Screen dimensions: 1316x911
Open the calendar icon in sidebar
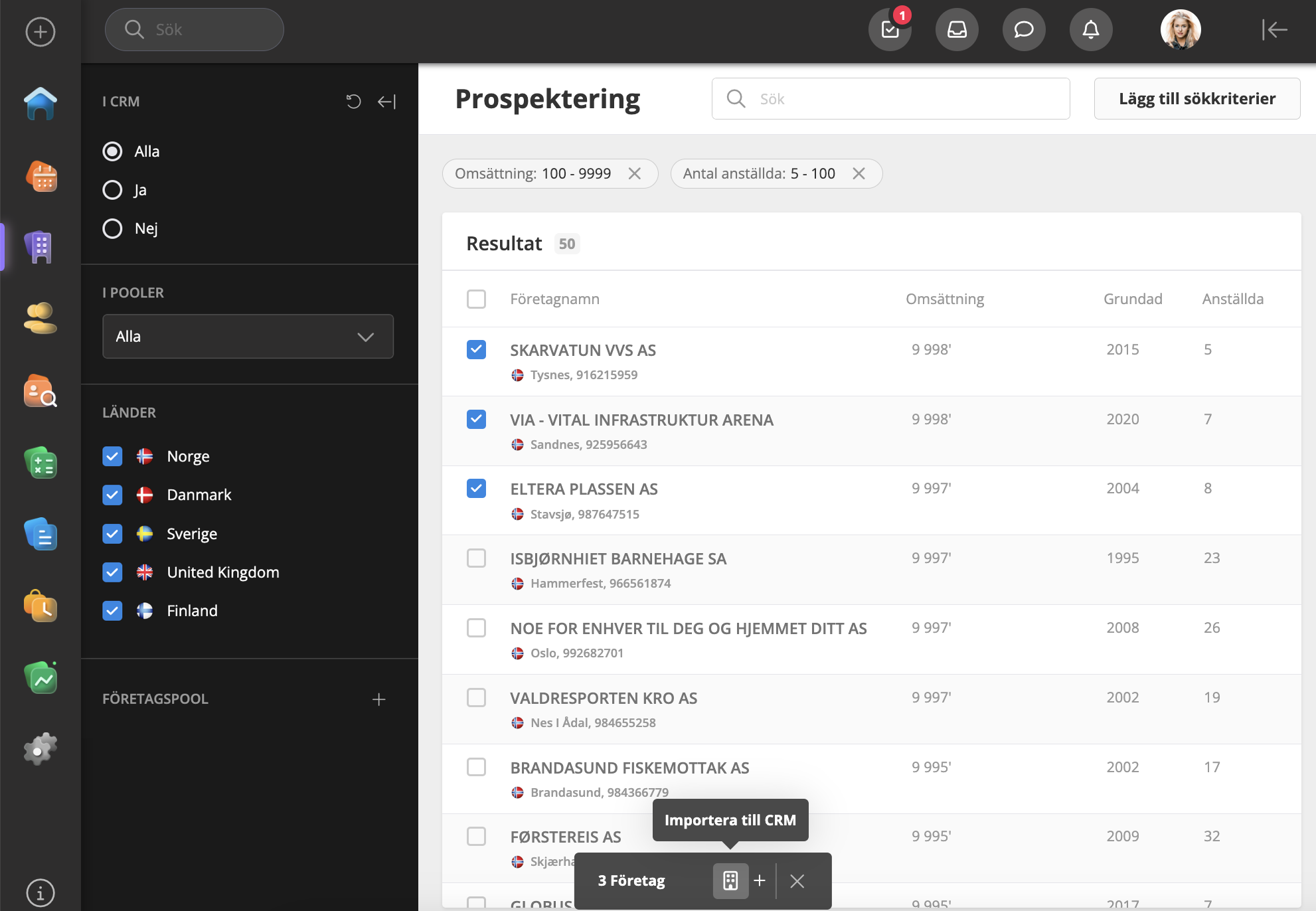tap(41, 177)
